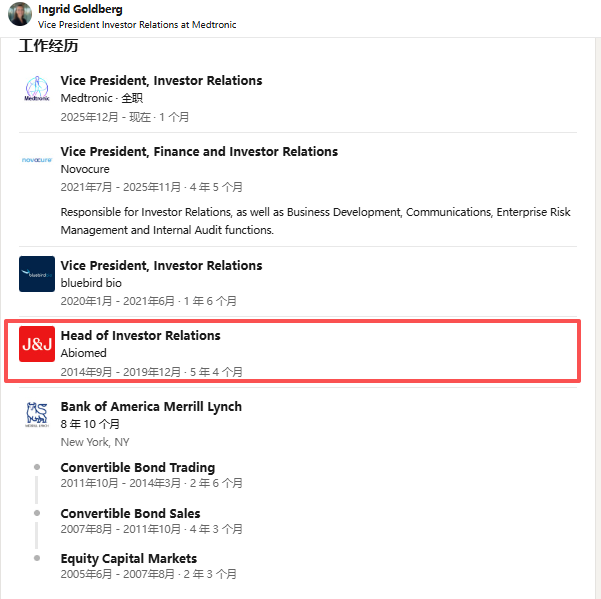Select the Equity Capital Markets role
The width and height of the screenshot is (601, 599).
click(x=128, y=559)
